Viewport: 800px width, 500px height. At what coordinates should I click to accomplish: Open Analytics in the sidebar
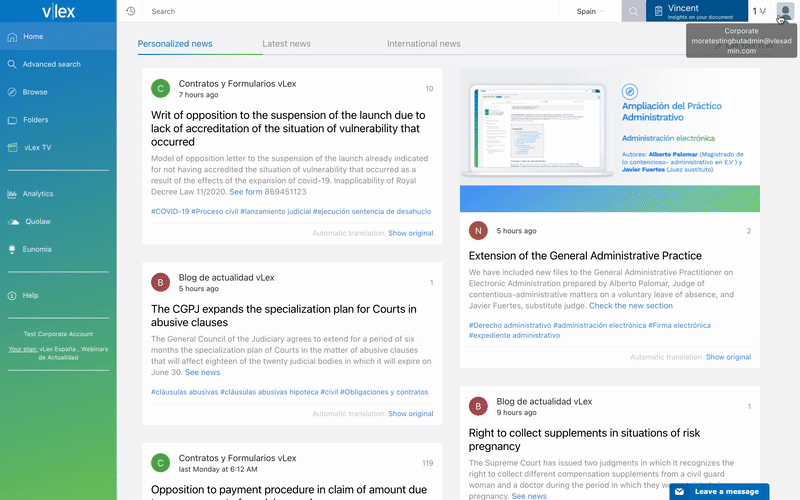(x=58, y=194)
